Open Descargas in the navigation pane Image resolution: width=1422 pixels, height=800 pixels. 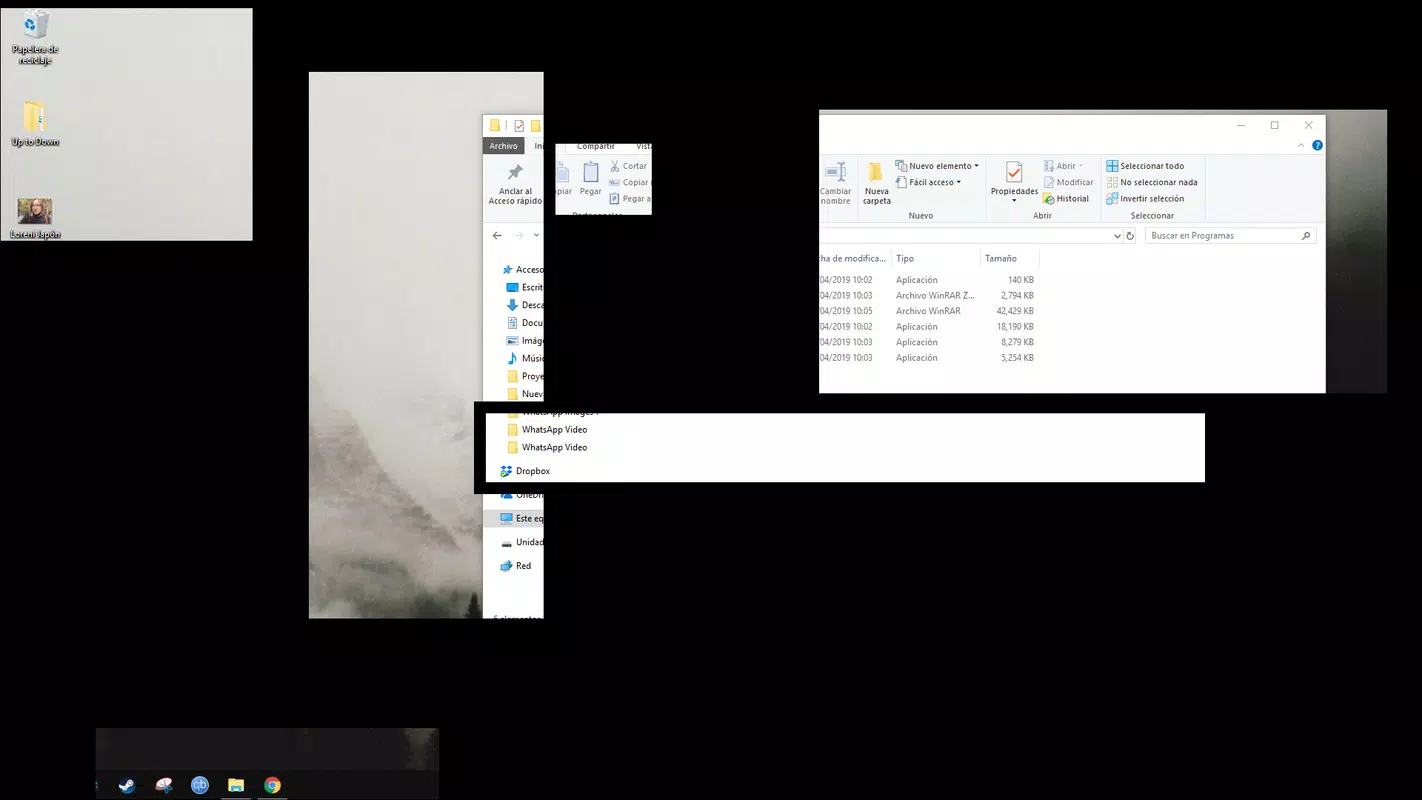click(525, 305)
